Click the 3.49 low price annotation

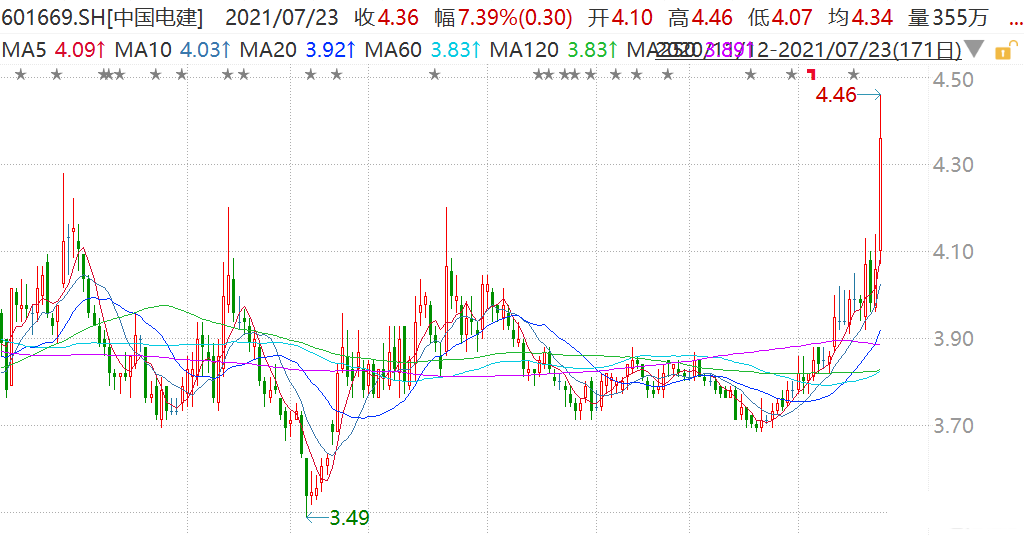tap(349, 518)
